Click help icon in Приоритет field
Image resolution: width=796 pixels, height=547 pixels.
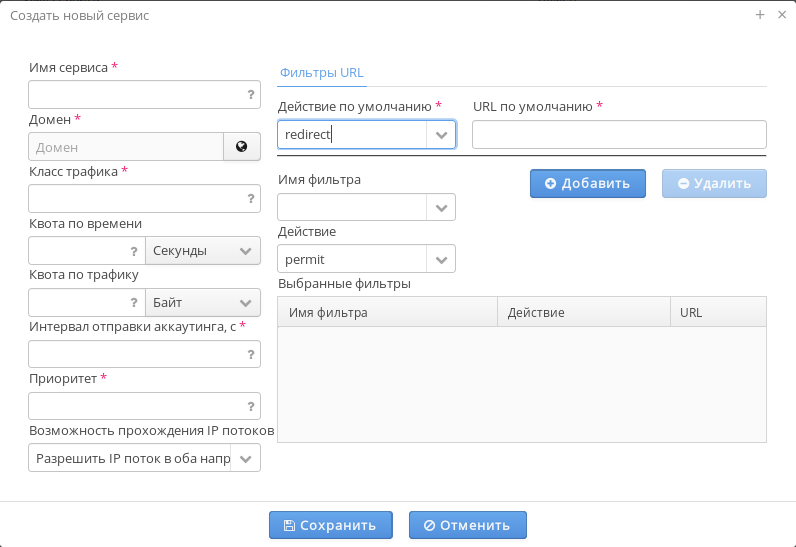(x=251, y=406)
